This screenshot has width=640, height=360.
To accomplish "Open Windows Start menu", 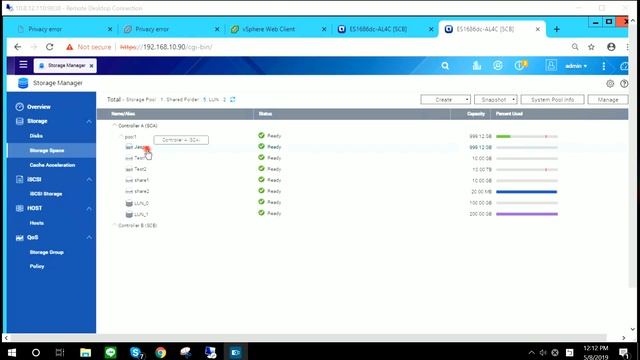I will (11, 352).
